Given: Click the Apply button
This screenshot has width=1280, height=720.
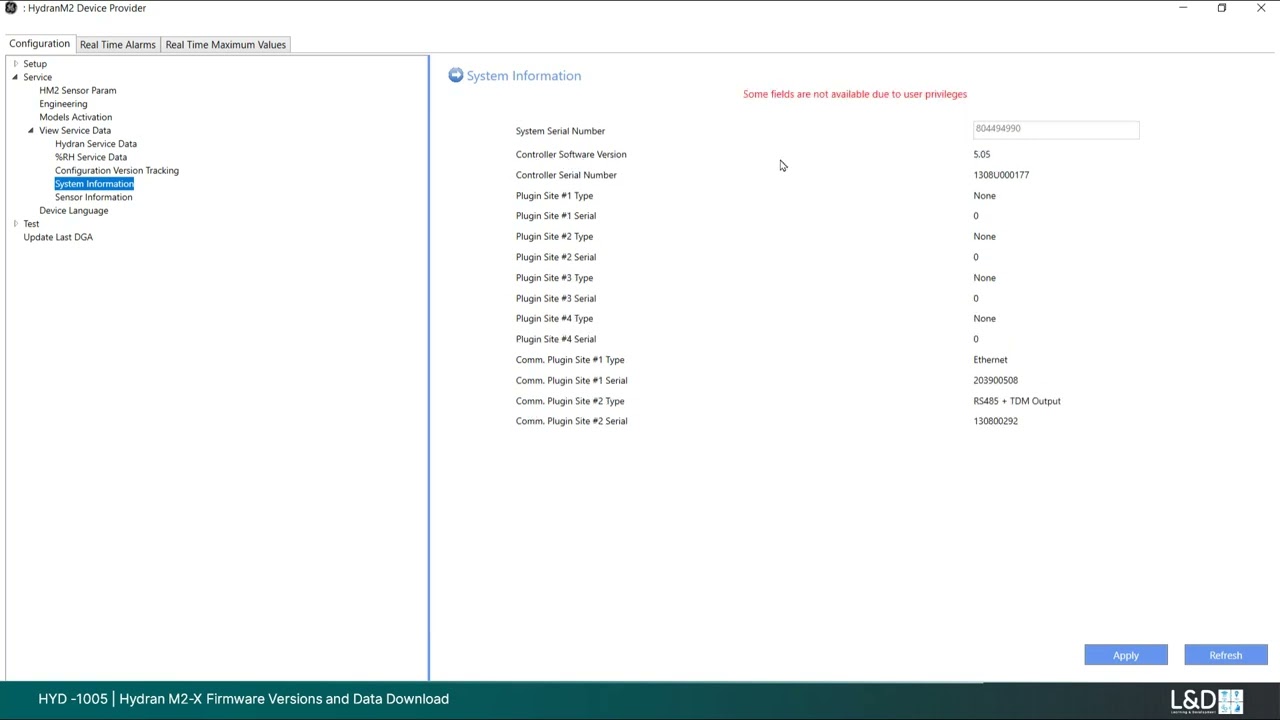Looking at the screenshot, I should (1126, 655).
